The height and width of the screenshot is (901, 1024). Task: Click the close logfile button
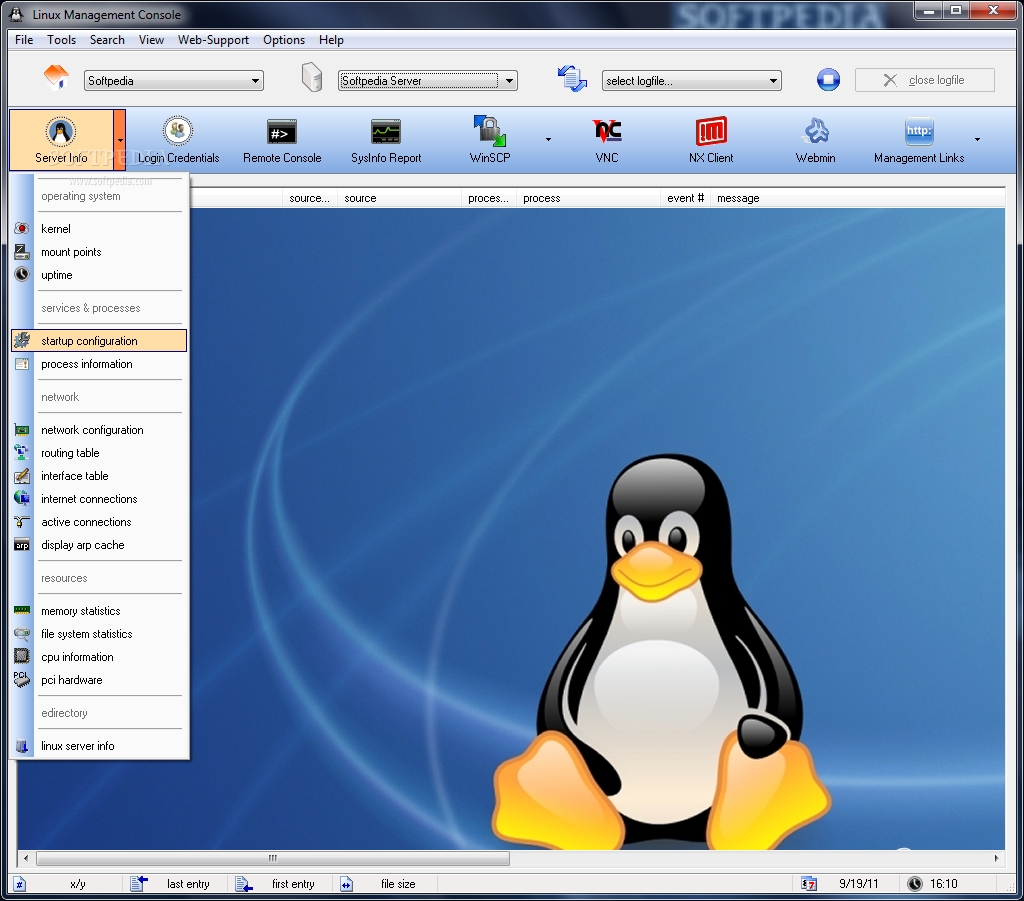925,80
